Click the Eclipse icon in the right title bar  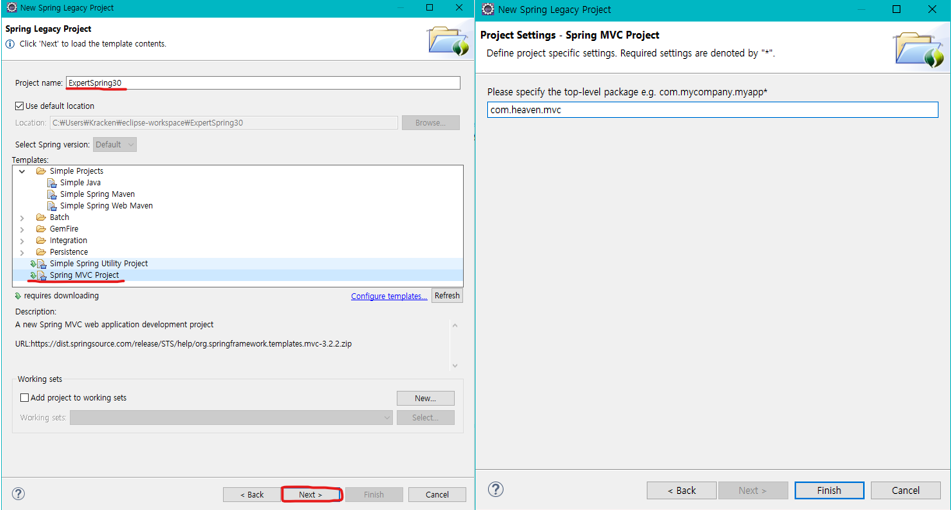[488, 9]
